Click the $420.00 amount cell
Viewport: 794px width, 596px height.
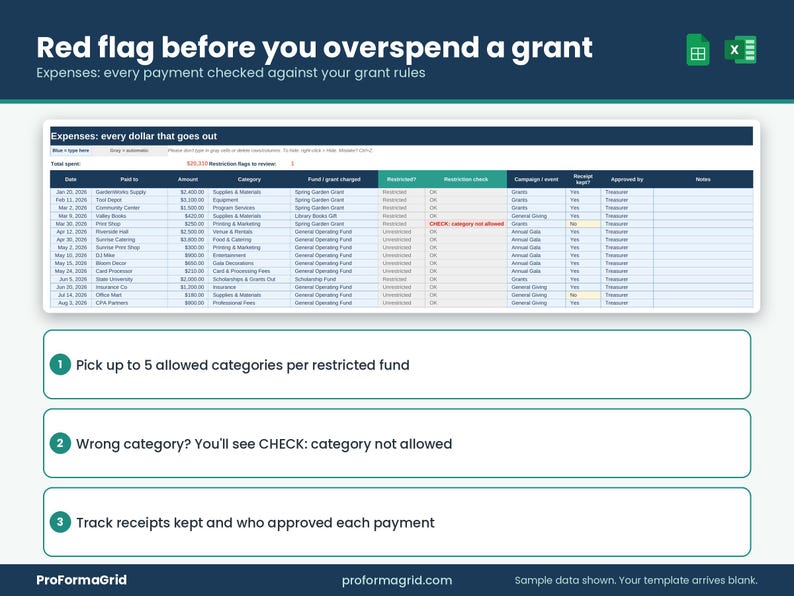coord(188,216)
